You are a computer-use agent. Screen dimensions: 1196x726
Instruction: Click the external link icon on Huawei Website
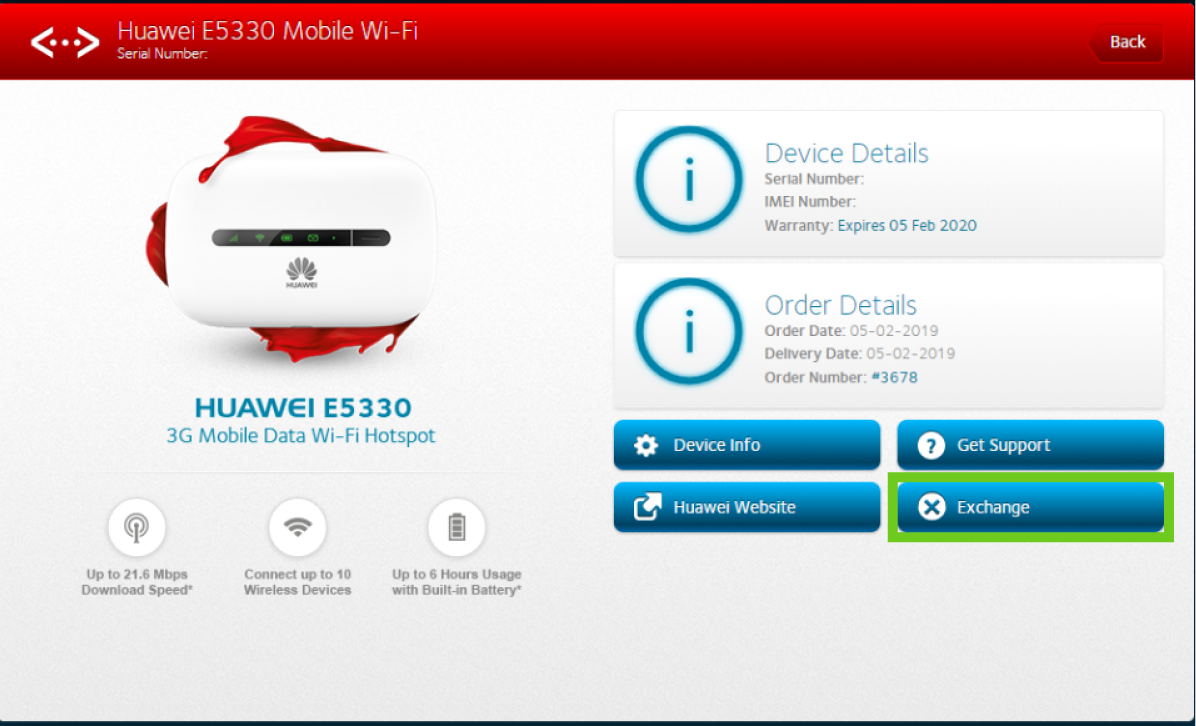pyautogui.click(x=647, y=507)
